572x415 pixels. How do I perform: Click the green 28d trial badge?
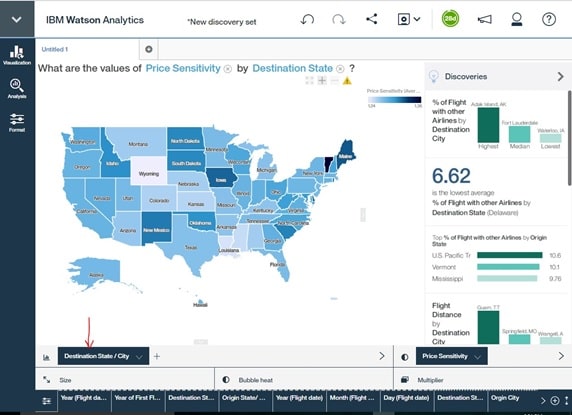(450, 19)
